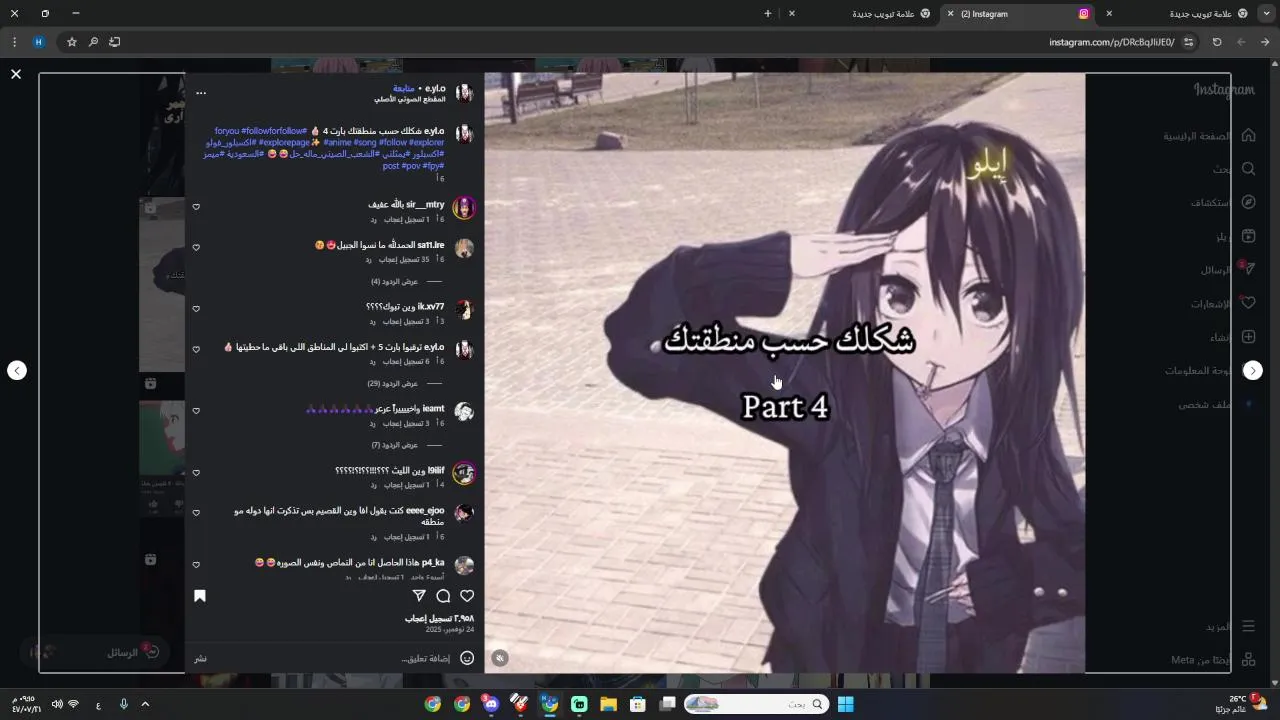
Task: Click address bar showing instagram.com/p/DRcBqJIiJE0/
Action: click(1111, 42)
